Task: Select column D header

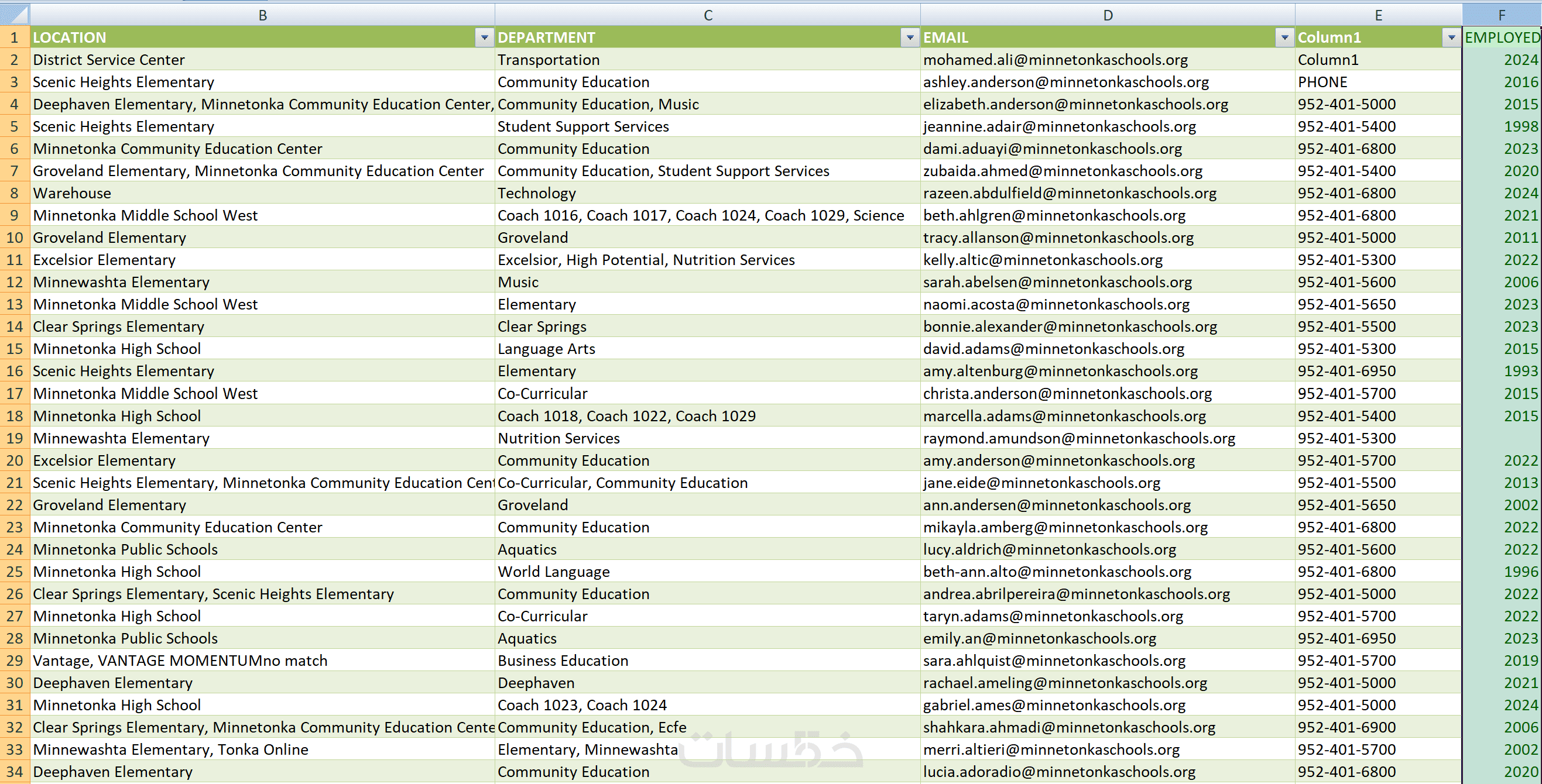Action: point(1108,15)
